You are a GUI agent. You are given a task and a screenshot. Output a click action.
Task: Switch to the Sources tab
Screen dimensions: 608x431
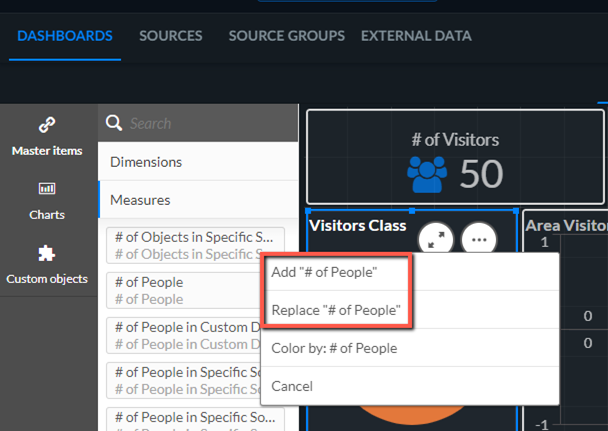pyautogui.click(x=171, y=36)
